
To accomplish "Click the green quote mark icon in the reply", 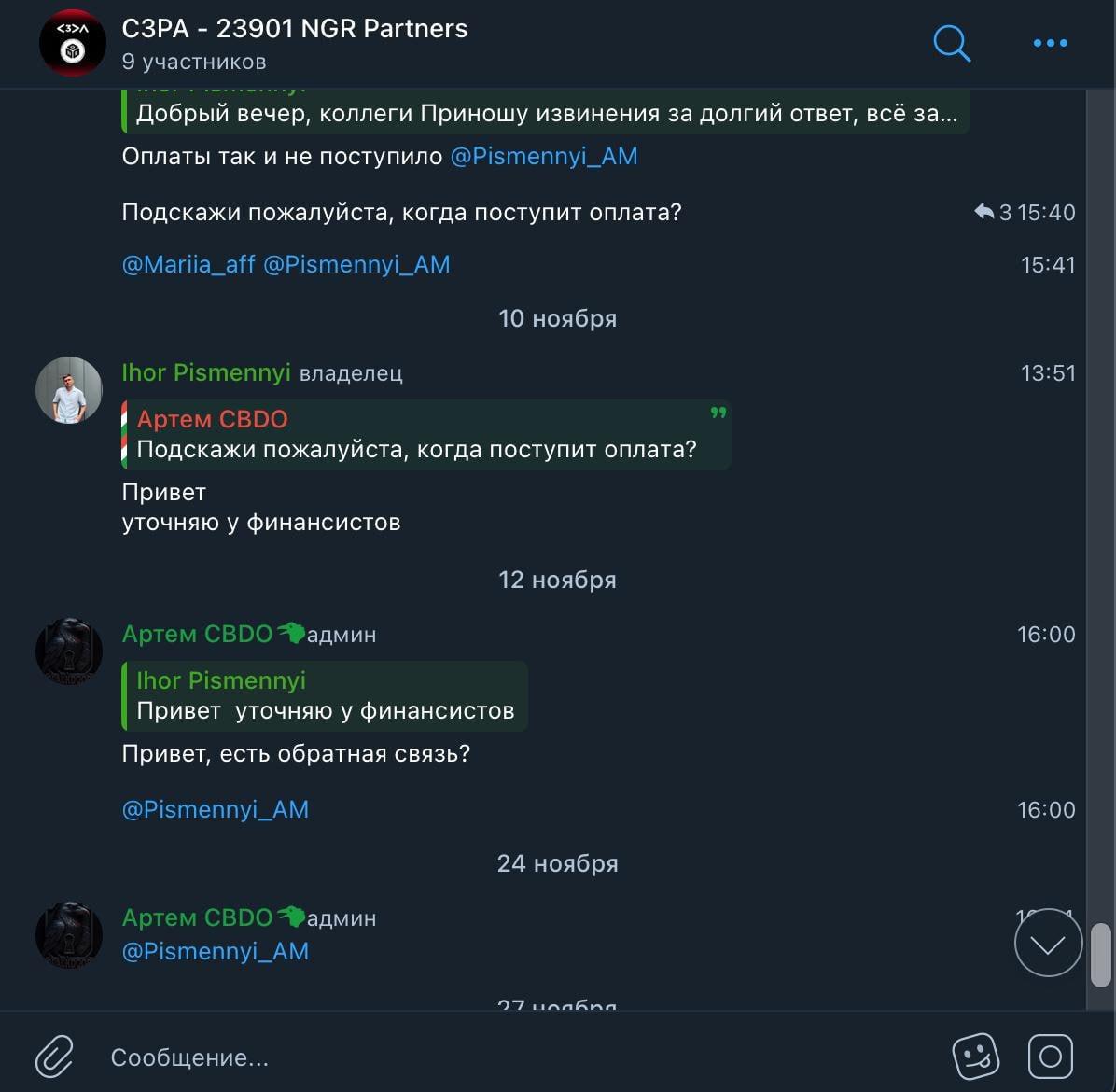I will point(718,413).
